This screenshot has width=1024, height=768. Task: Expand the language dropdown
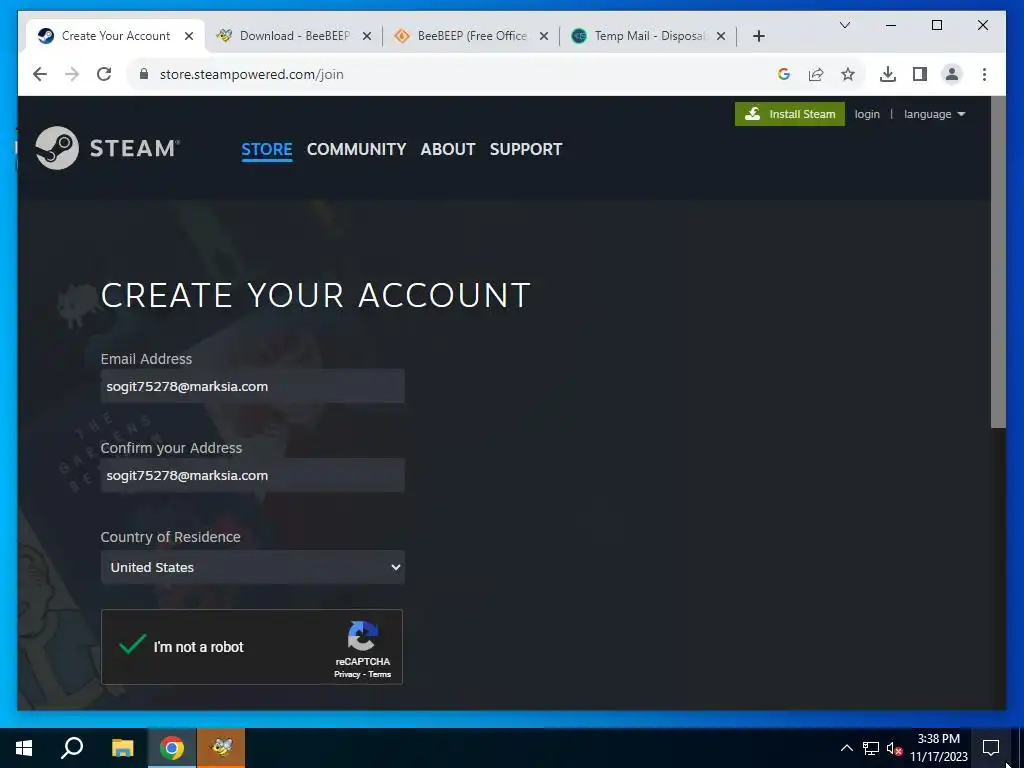point(934,114)
